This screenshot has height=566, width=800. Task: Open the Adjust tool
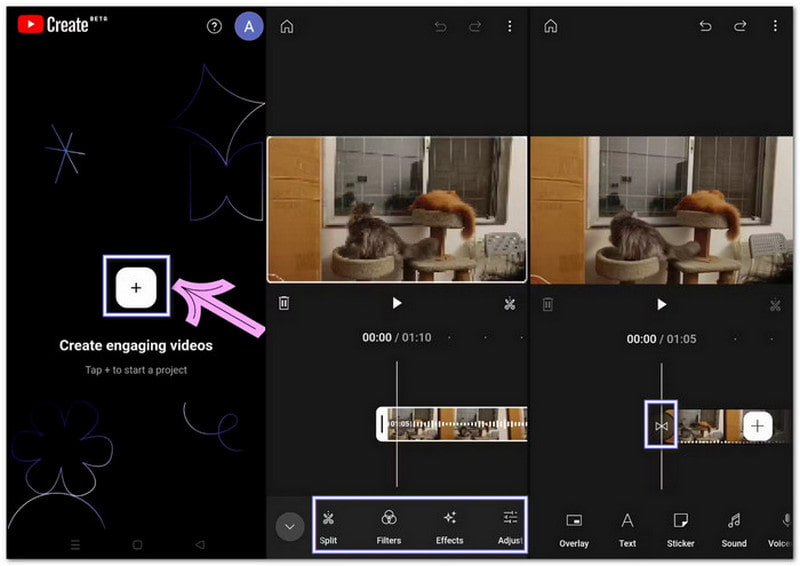510,527
